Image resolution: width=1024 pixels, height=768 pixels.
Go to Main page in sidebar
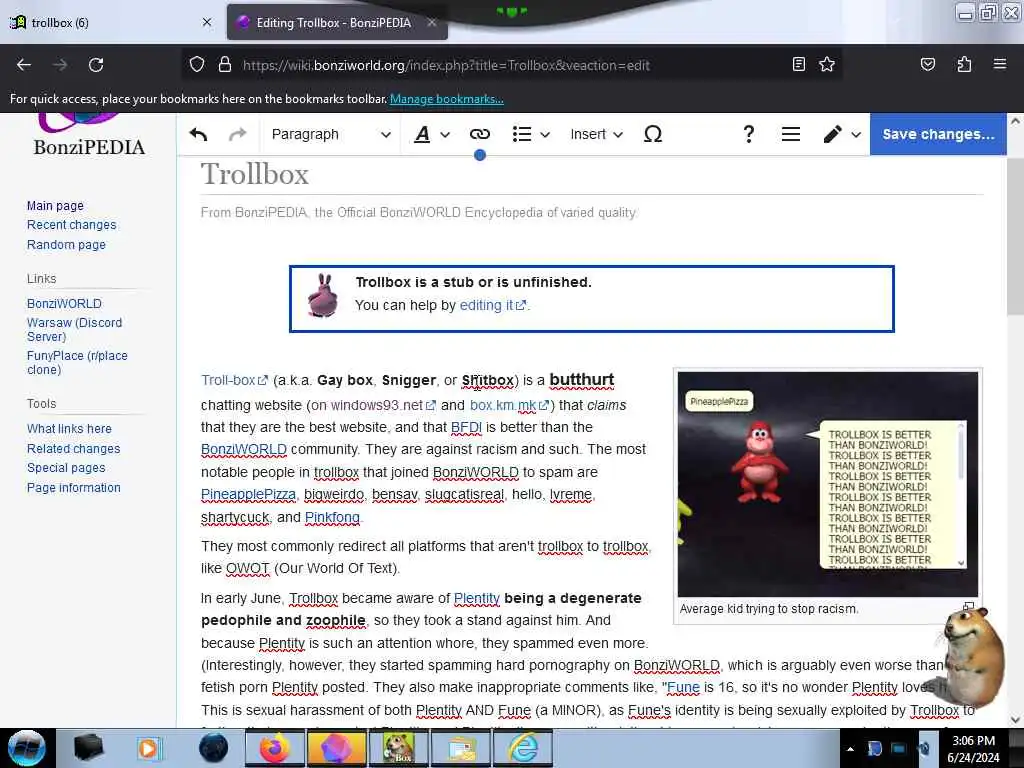point(55,206)
